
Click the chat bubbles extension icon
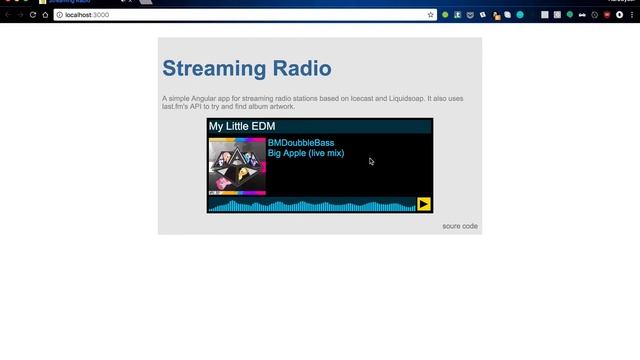[507, 15]
